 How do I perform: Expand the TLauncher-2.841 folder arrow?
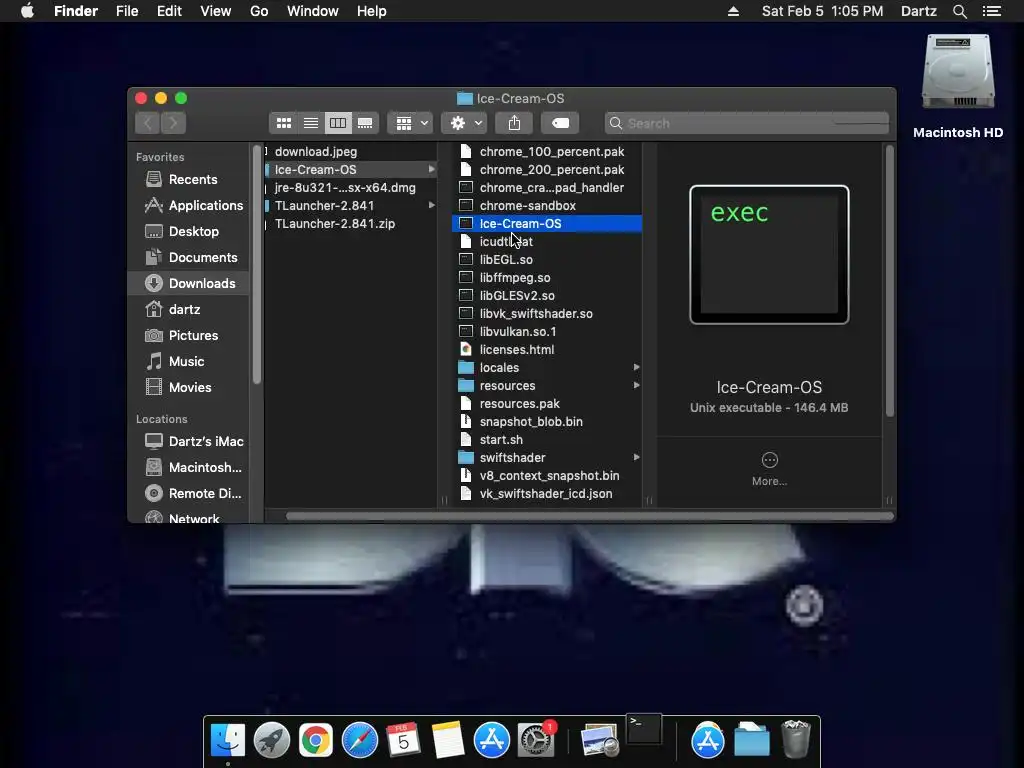pos(432,206)
